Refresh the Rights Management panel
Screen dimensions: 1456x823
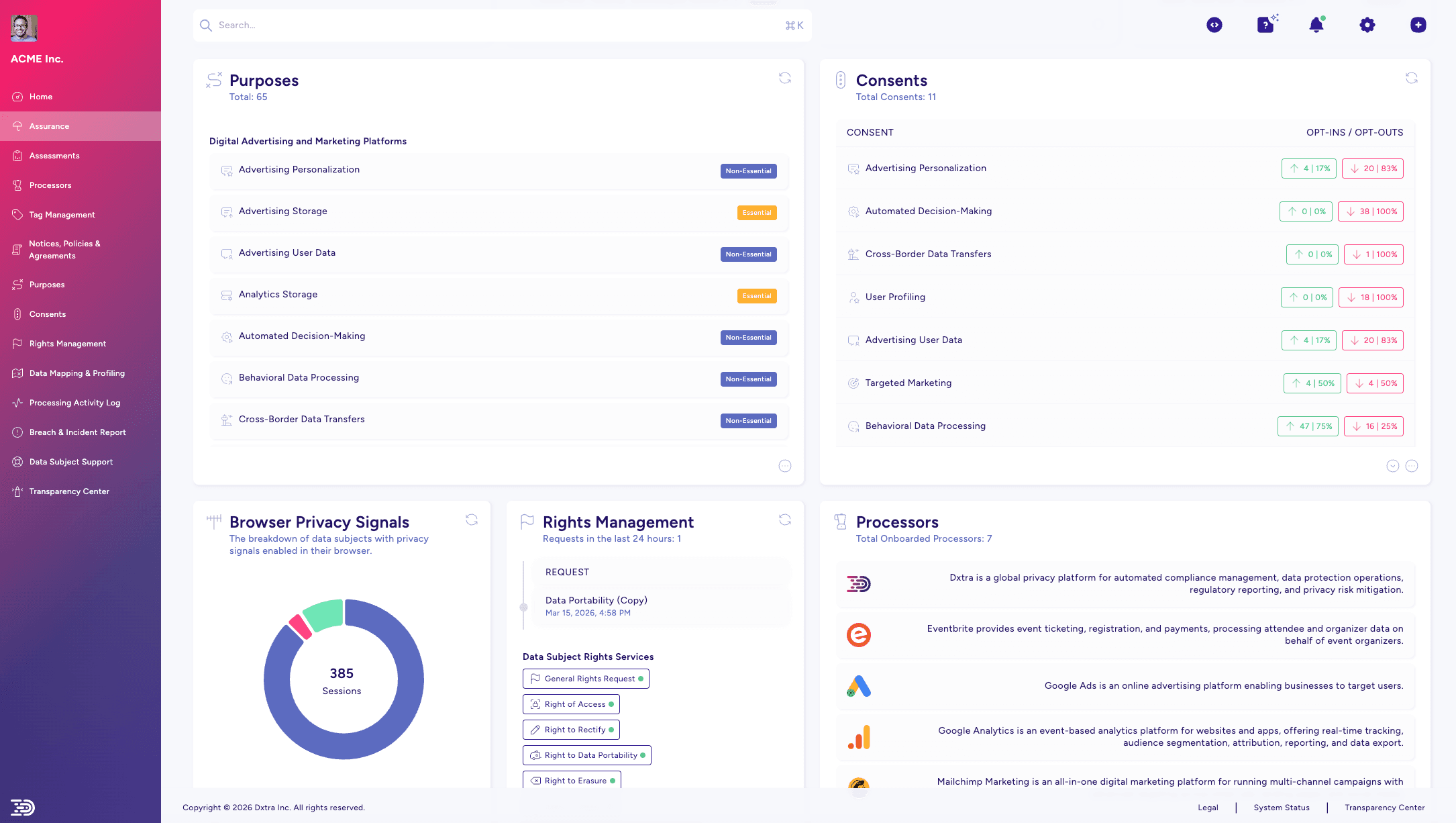point(785,520)
